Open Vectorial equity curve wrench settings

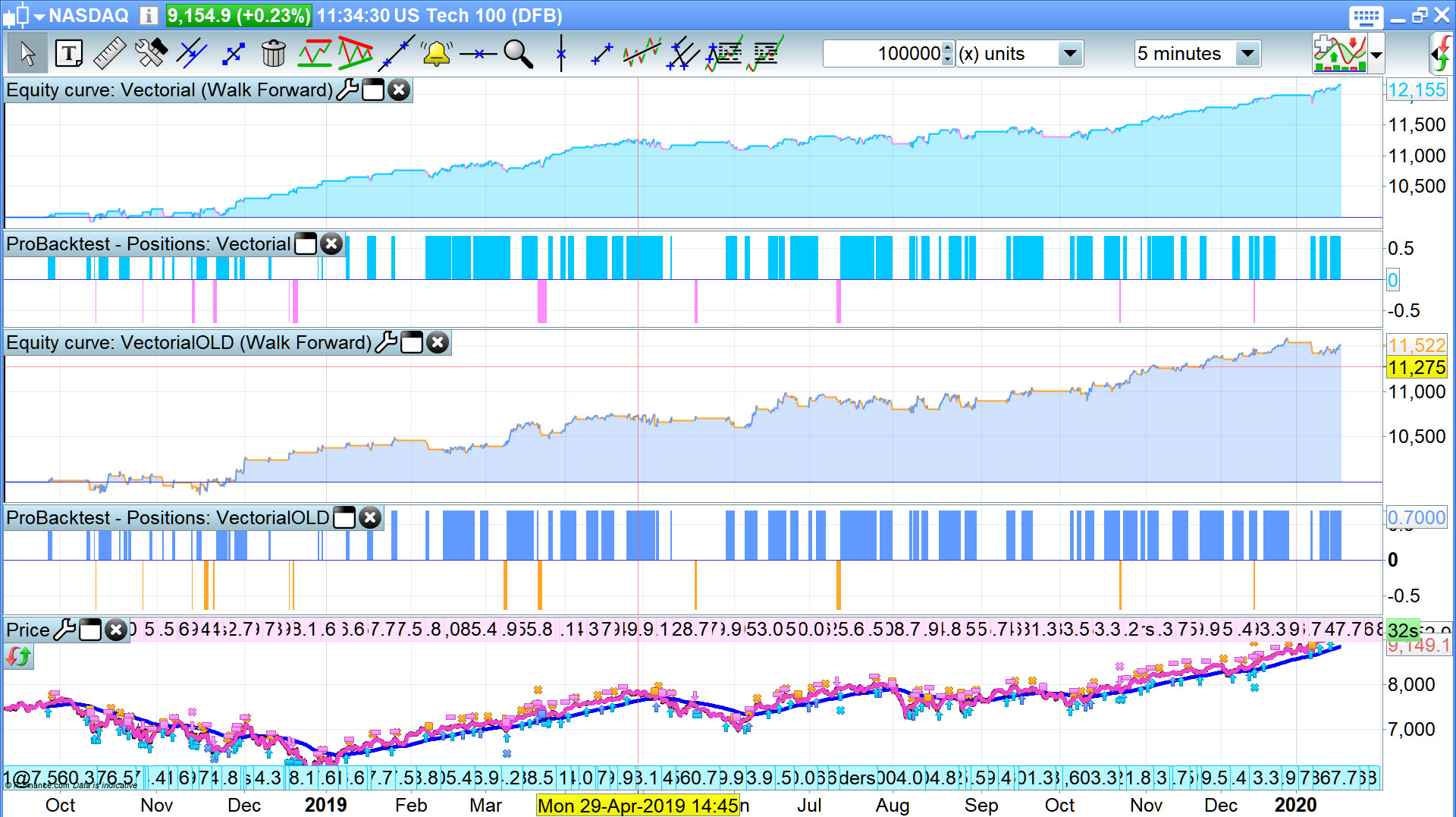click(347, 90)
